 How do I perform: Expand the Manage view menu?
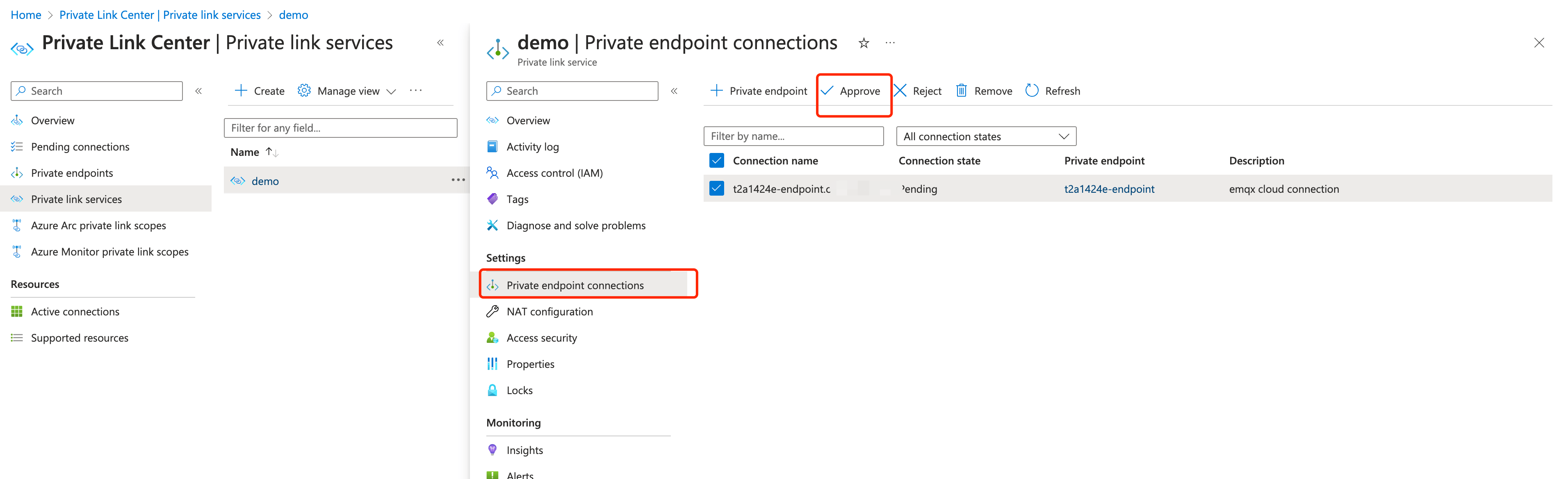point(346,91)
